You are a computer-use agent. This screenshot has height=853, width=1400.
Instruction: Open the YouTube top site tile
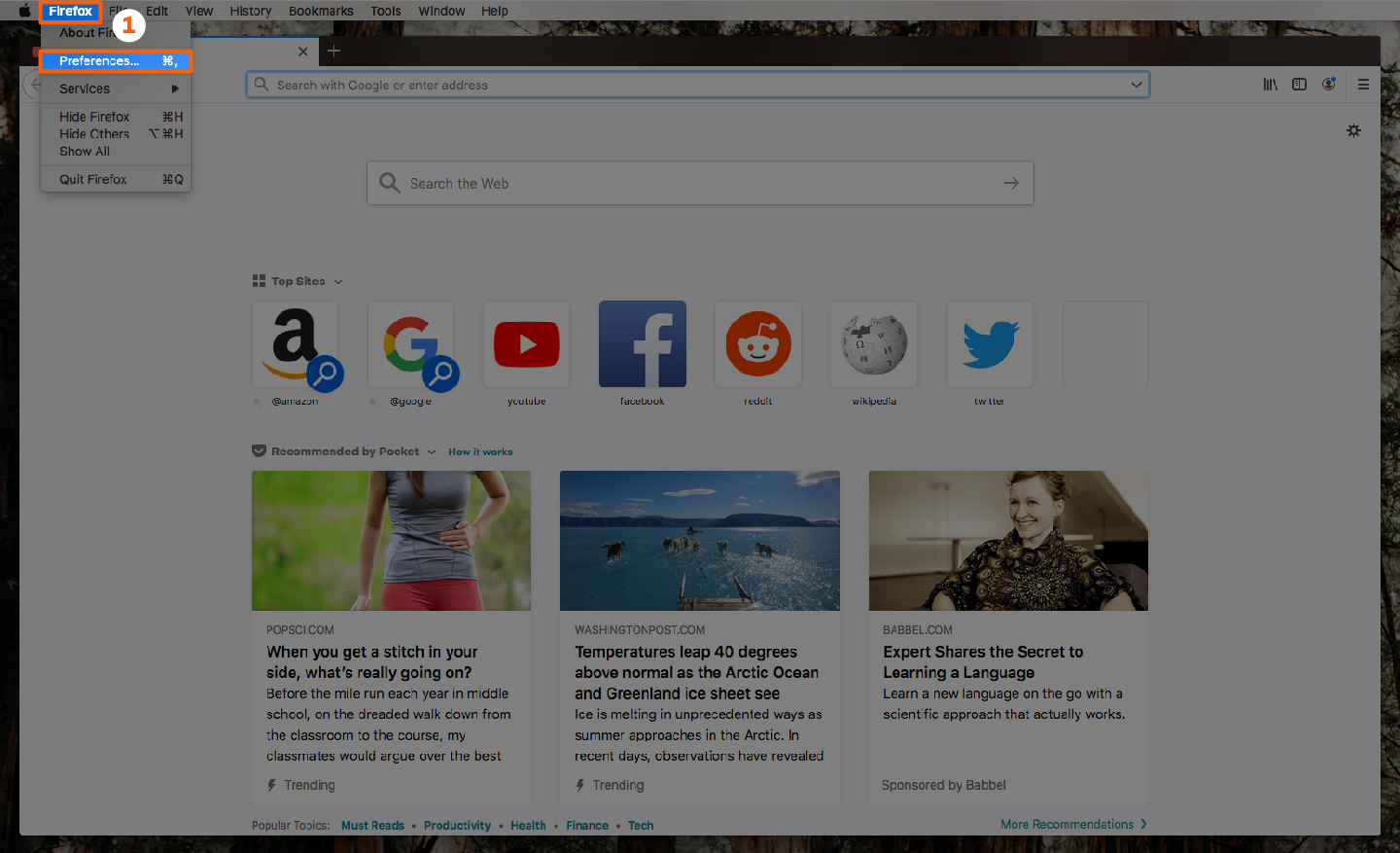(526, 344)
